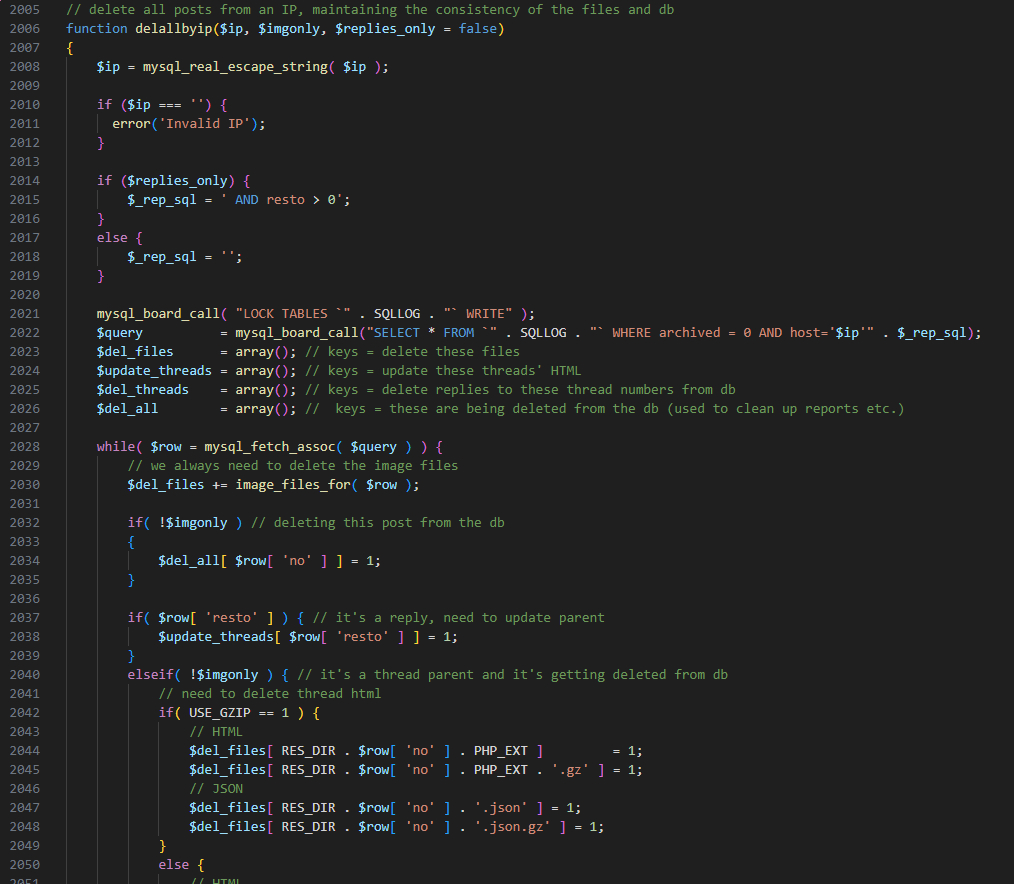Click the function name delallbyip
This screenshot has width=1014, height=884.
pos(173,28)
